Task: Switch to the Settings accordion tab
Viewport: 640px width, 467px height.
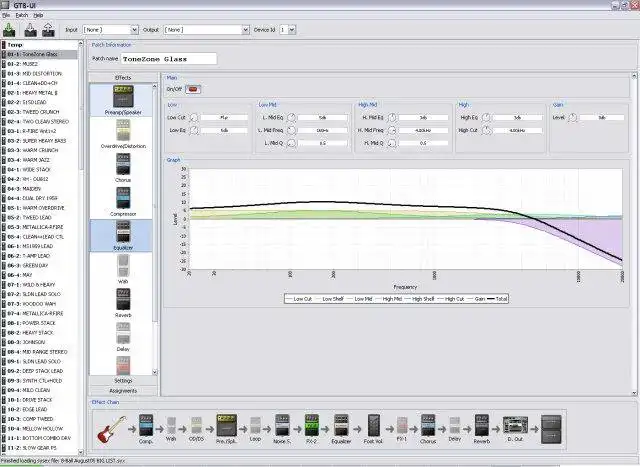Action: (123, 380)
